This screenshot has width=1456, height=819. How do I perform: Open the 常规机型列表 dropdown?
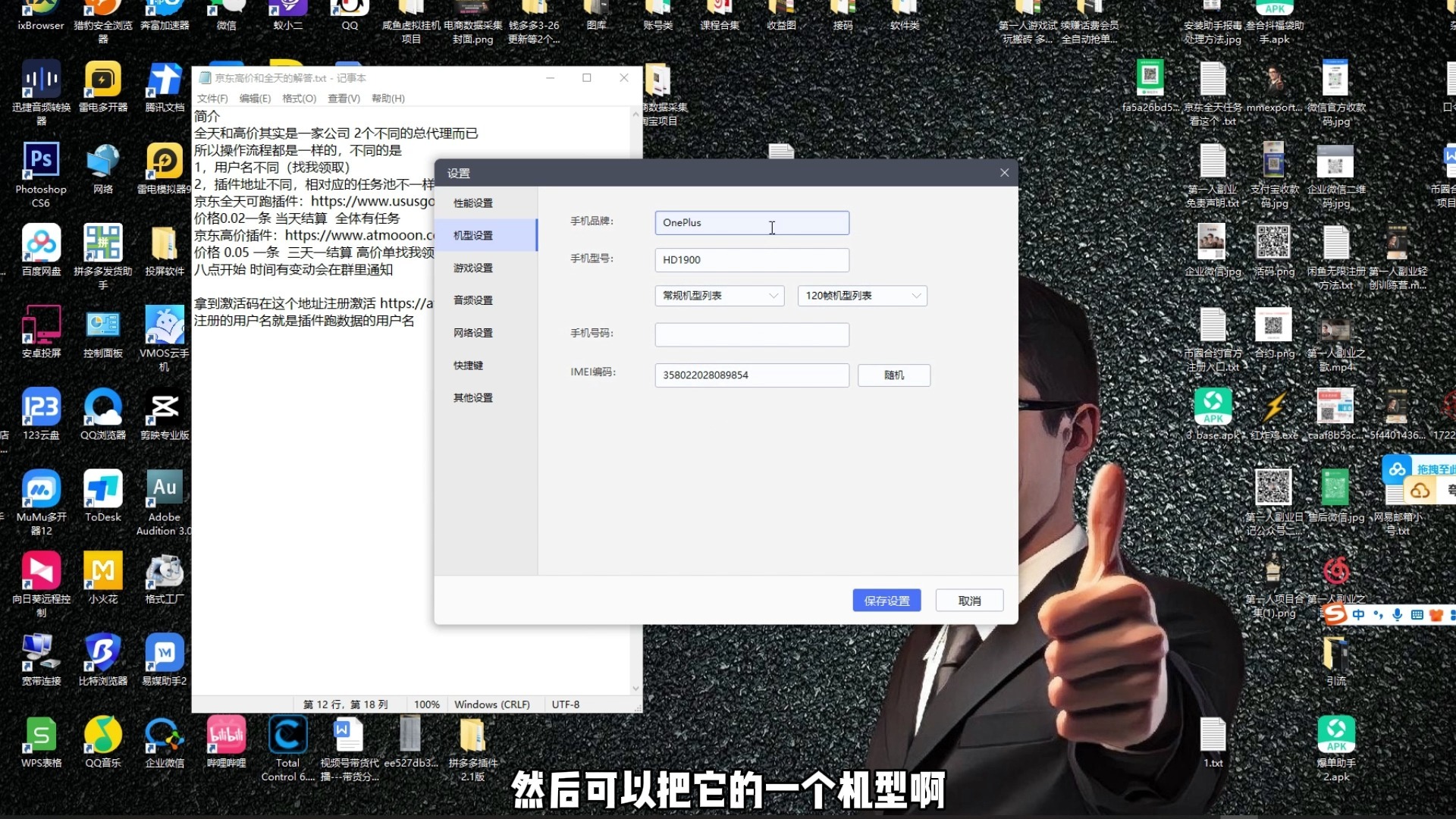coord(717,296)
